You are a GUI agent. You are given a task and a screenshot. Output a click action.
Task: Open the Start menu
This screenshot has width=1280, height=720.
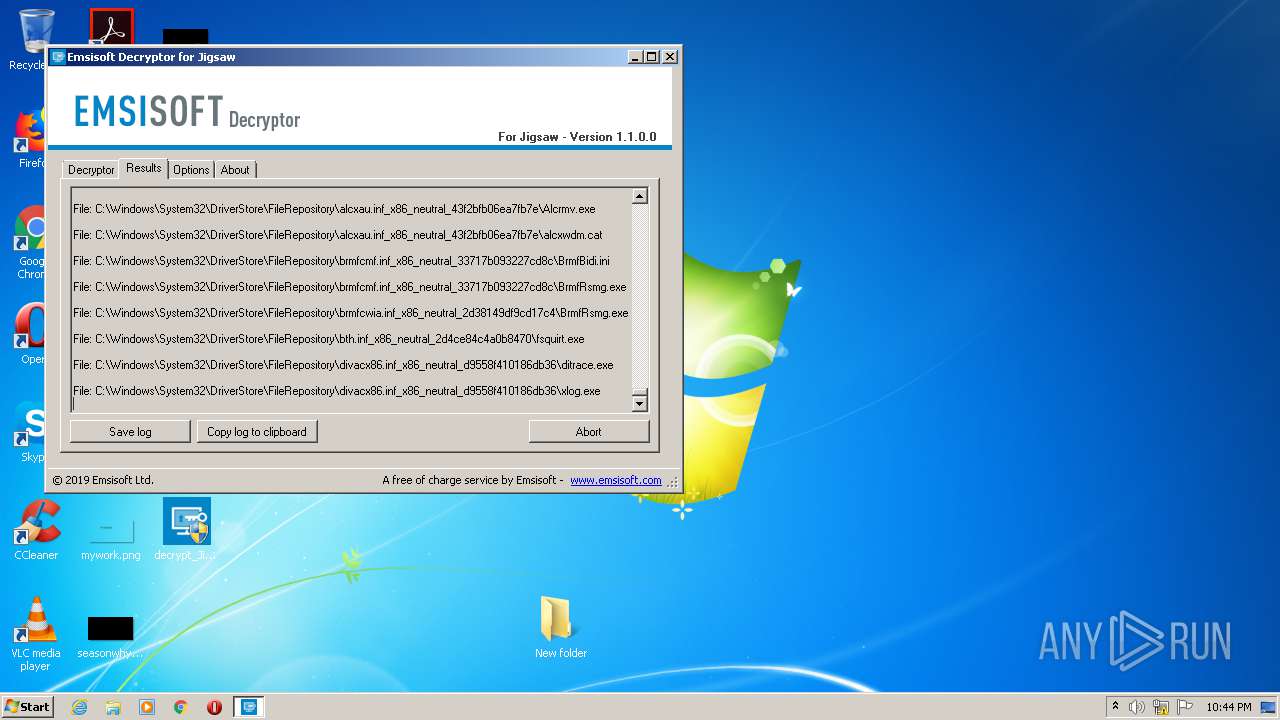(x=27, y=706)
